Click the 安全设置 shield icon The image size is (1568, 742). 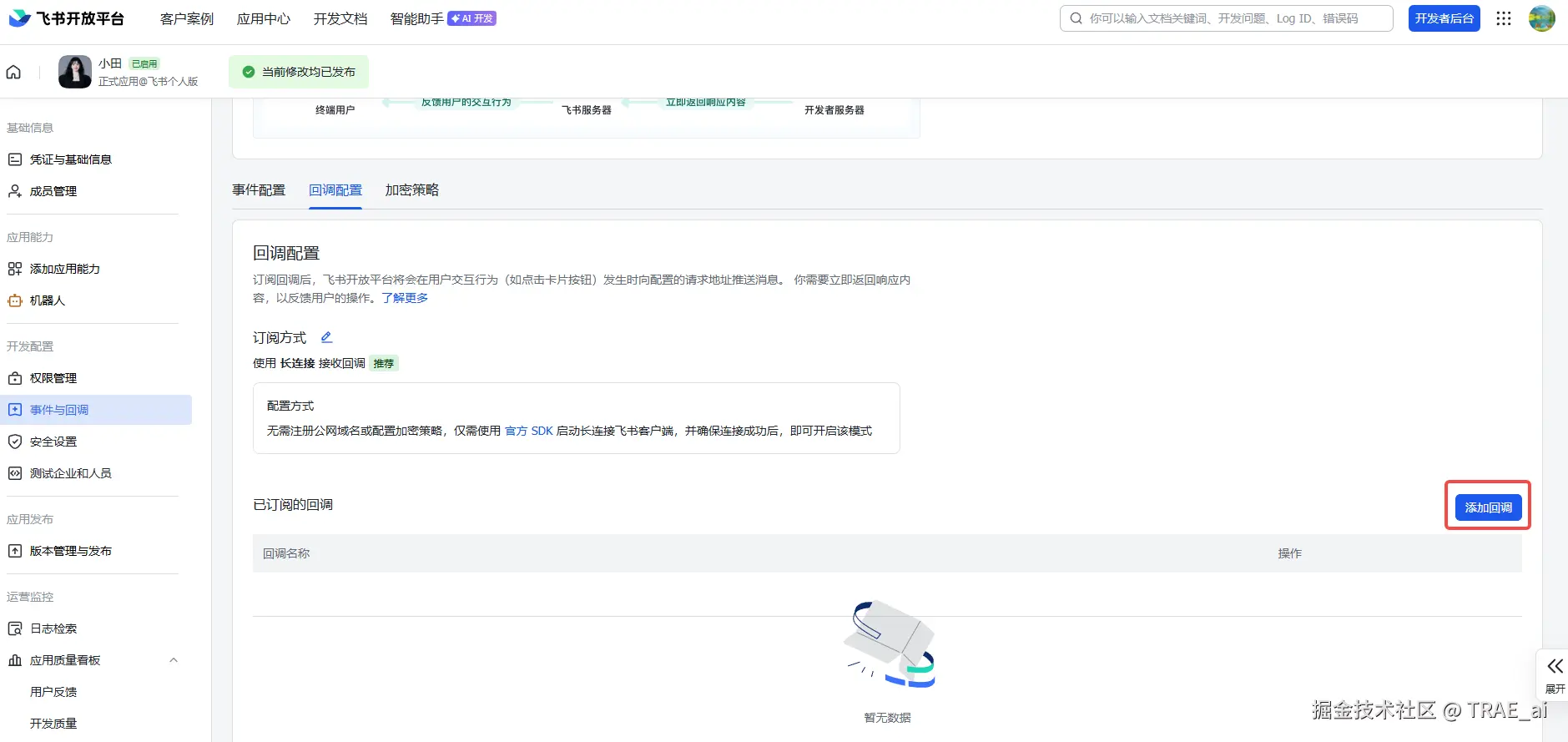(x=15, y=442)
